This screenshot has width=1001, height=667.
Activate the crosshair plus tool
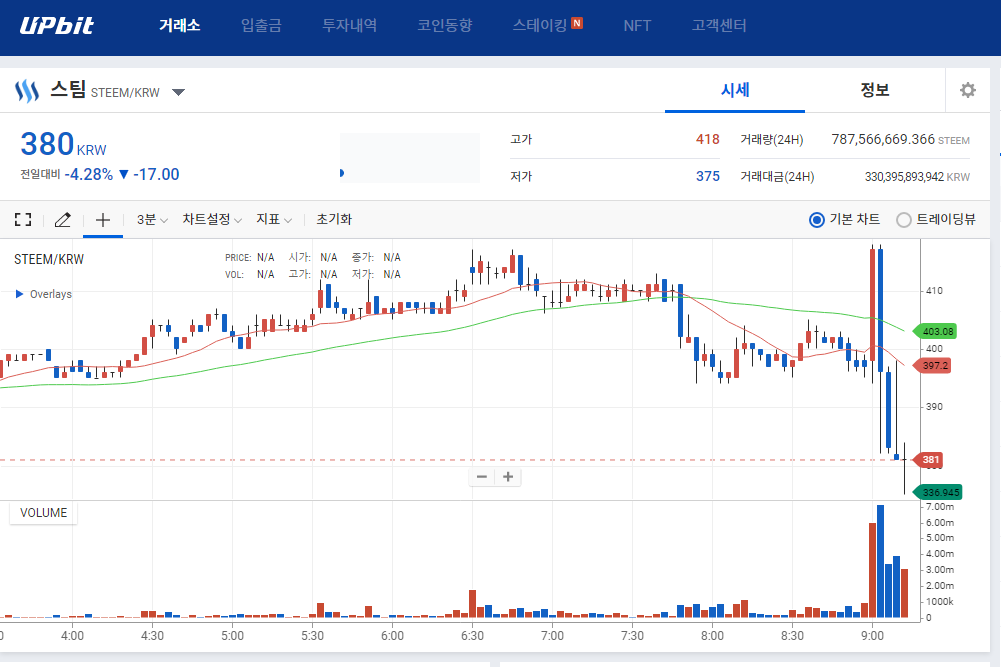coord(103,220)
